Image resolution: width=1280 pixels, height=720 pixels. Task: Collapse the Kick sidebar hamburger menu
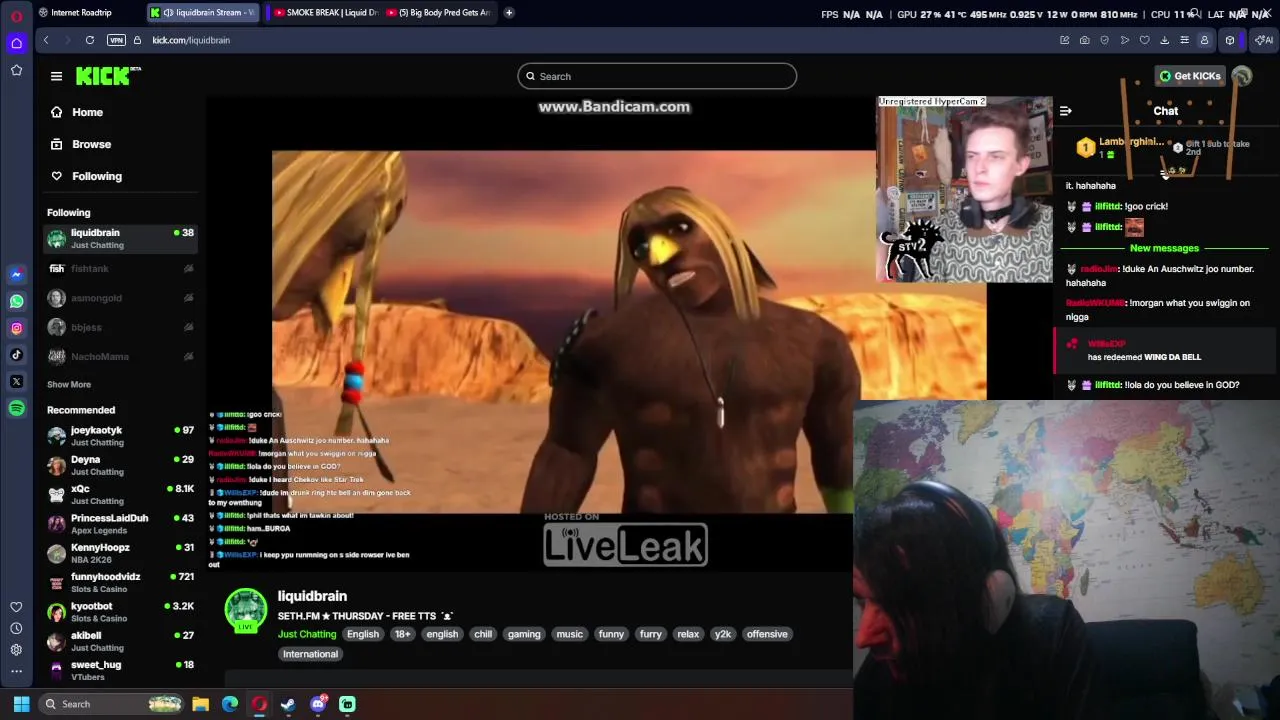[x=56, y=76]
